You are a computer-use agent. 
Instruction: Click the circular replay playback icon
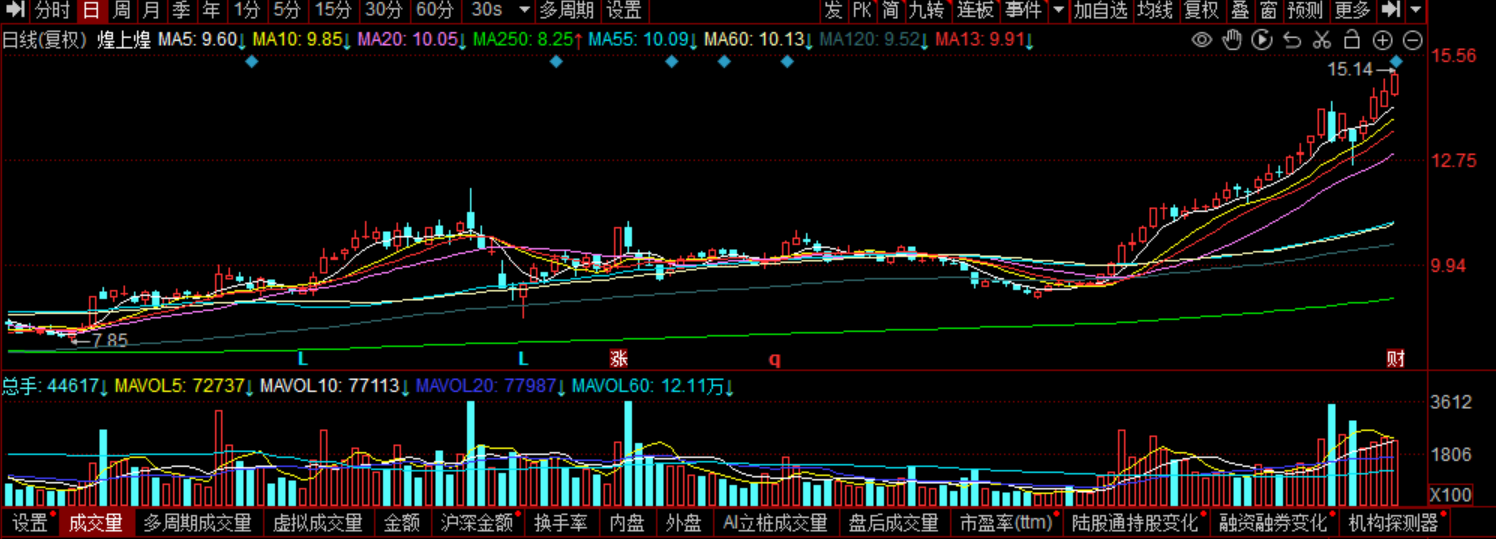[1262, 40]
